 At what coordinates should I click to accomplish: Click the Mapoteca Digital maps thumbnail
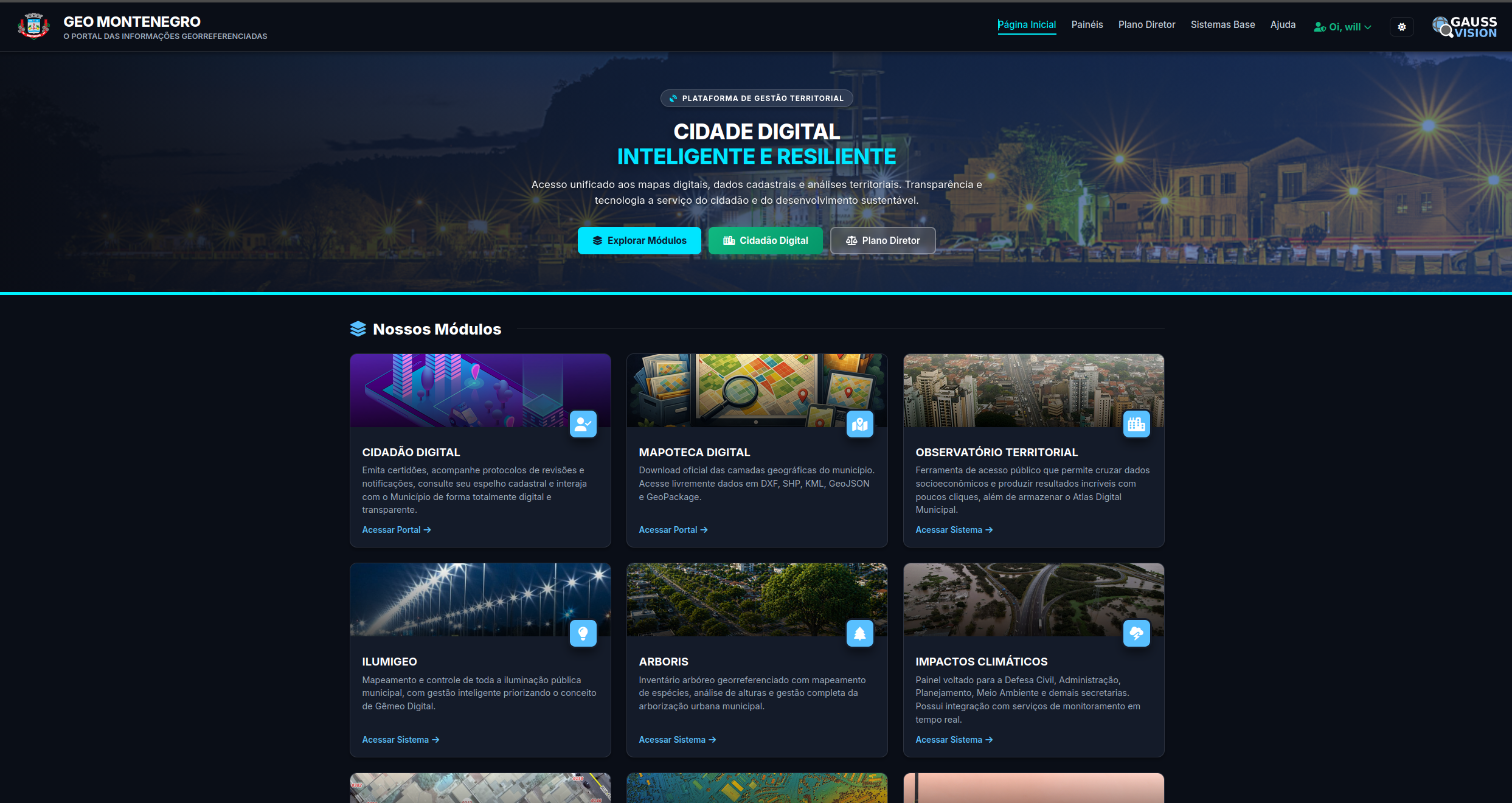(757, 390)
